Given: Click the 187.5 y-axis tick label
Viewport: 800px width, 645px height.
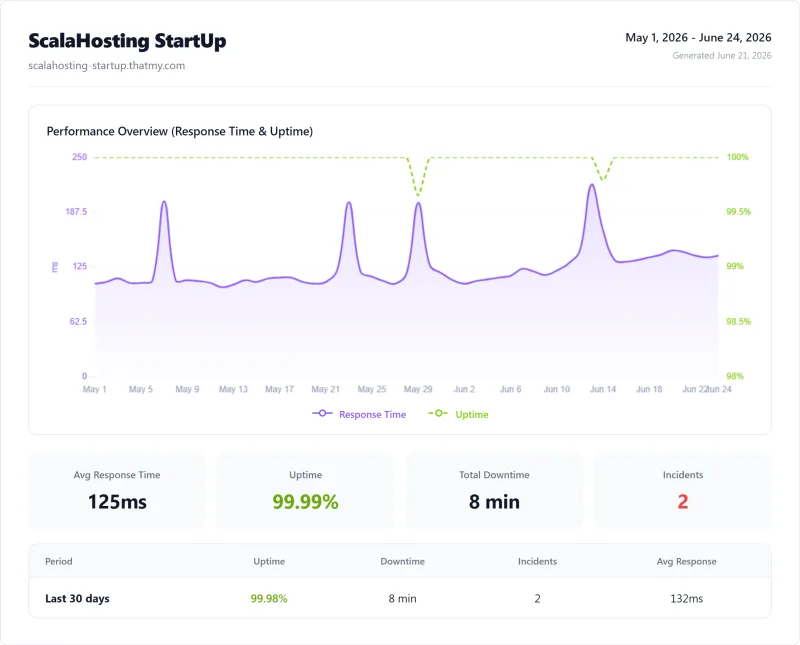Looking at the screenshot, I should point(76,211).
